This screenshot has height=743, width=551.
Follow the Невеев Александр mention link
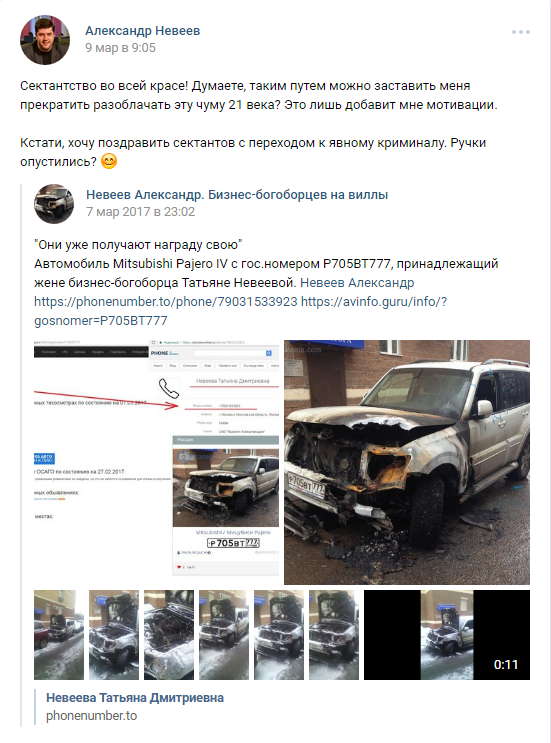pyautogui.click(x=357, y=283)
